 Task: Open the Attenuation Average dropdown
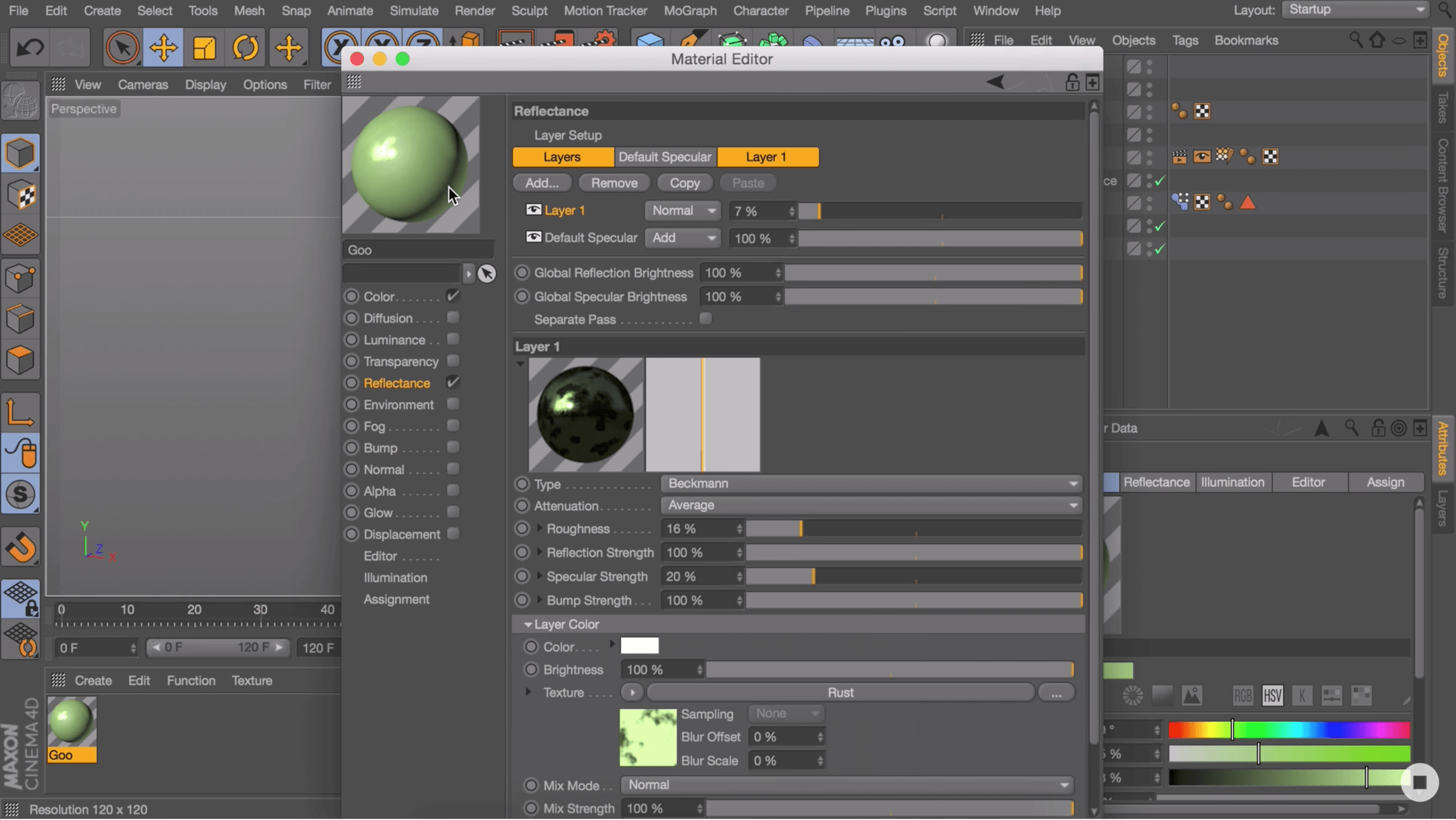pyautogui.click(x=871, y=506)
